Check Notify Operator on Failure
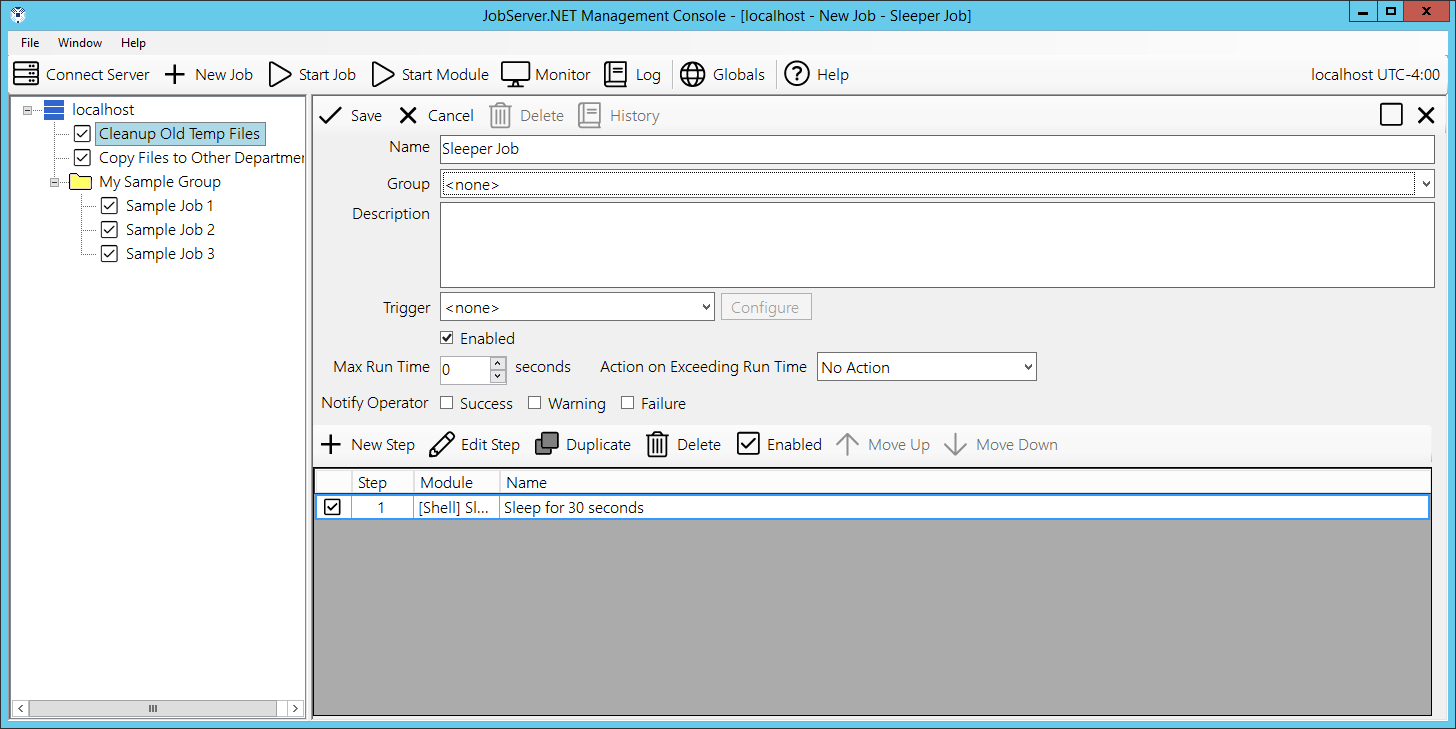 628,403
